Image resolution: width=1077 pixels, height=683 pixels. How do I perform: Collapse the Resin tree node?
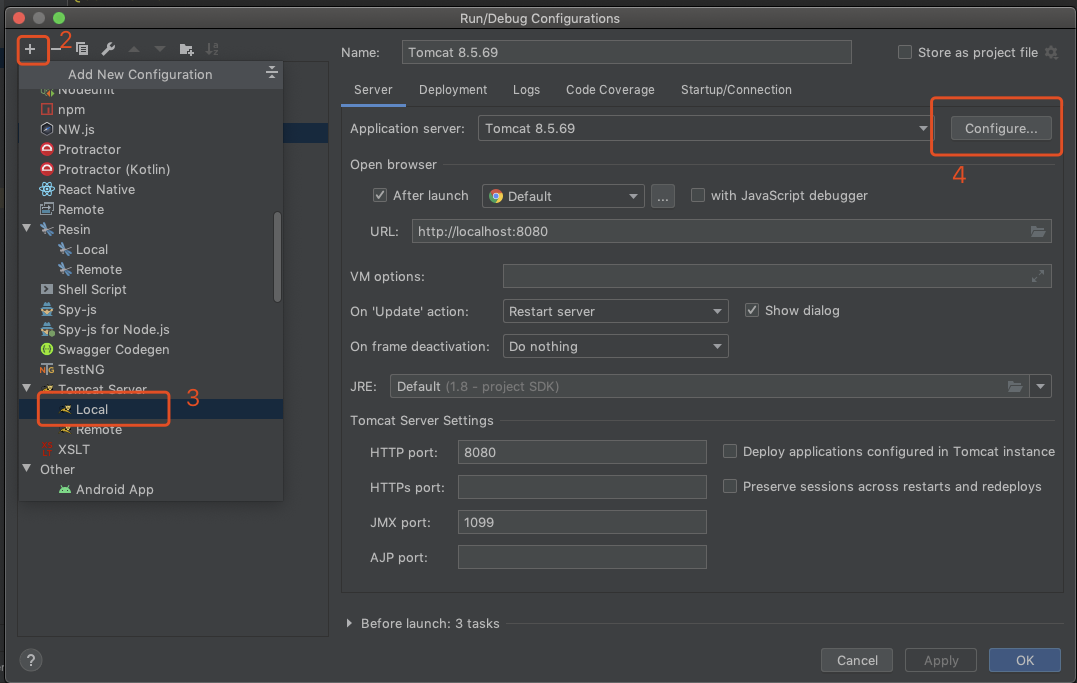(x=27, y=228)
